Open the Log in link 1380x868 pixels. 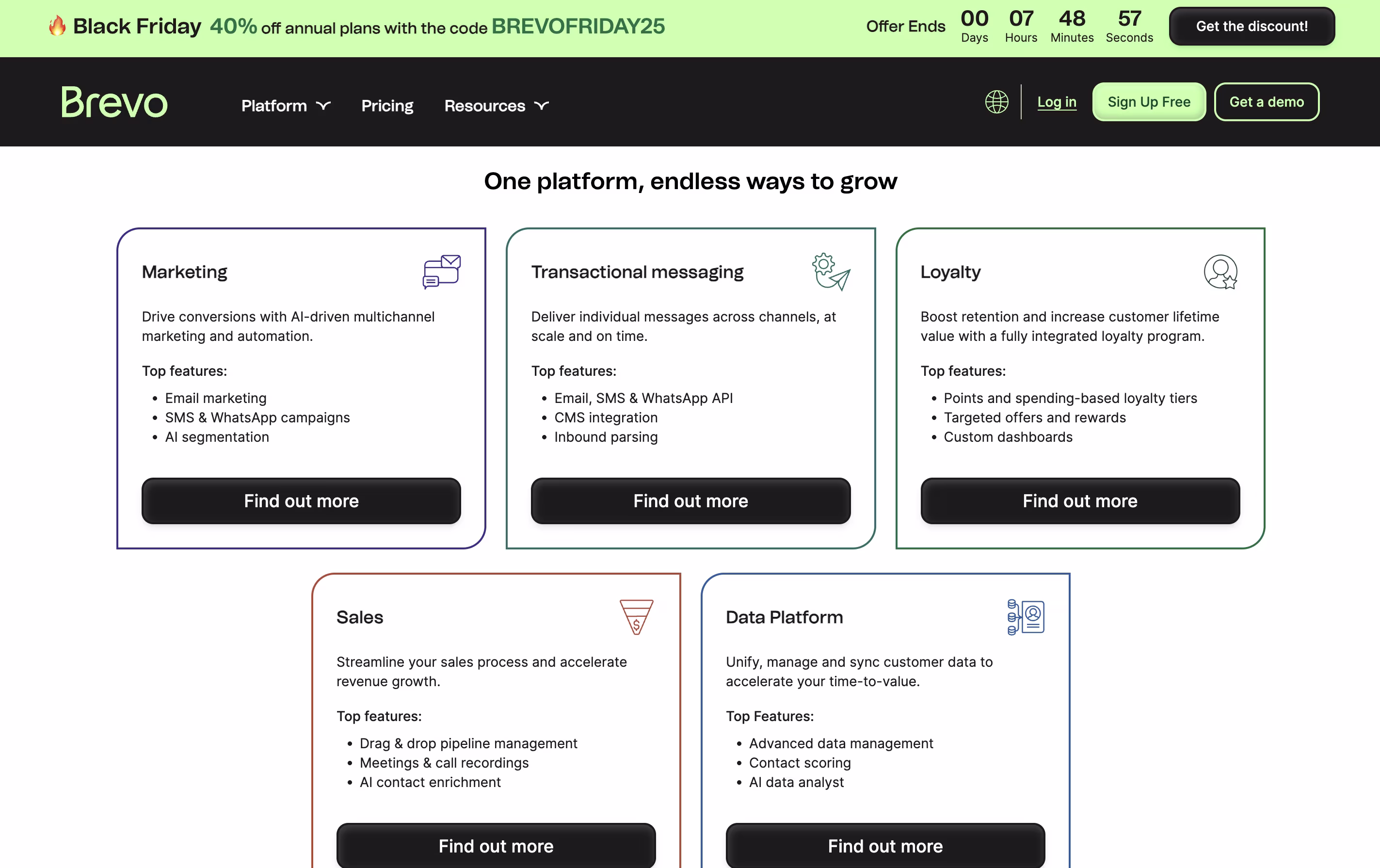coord(1056,101)
